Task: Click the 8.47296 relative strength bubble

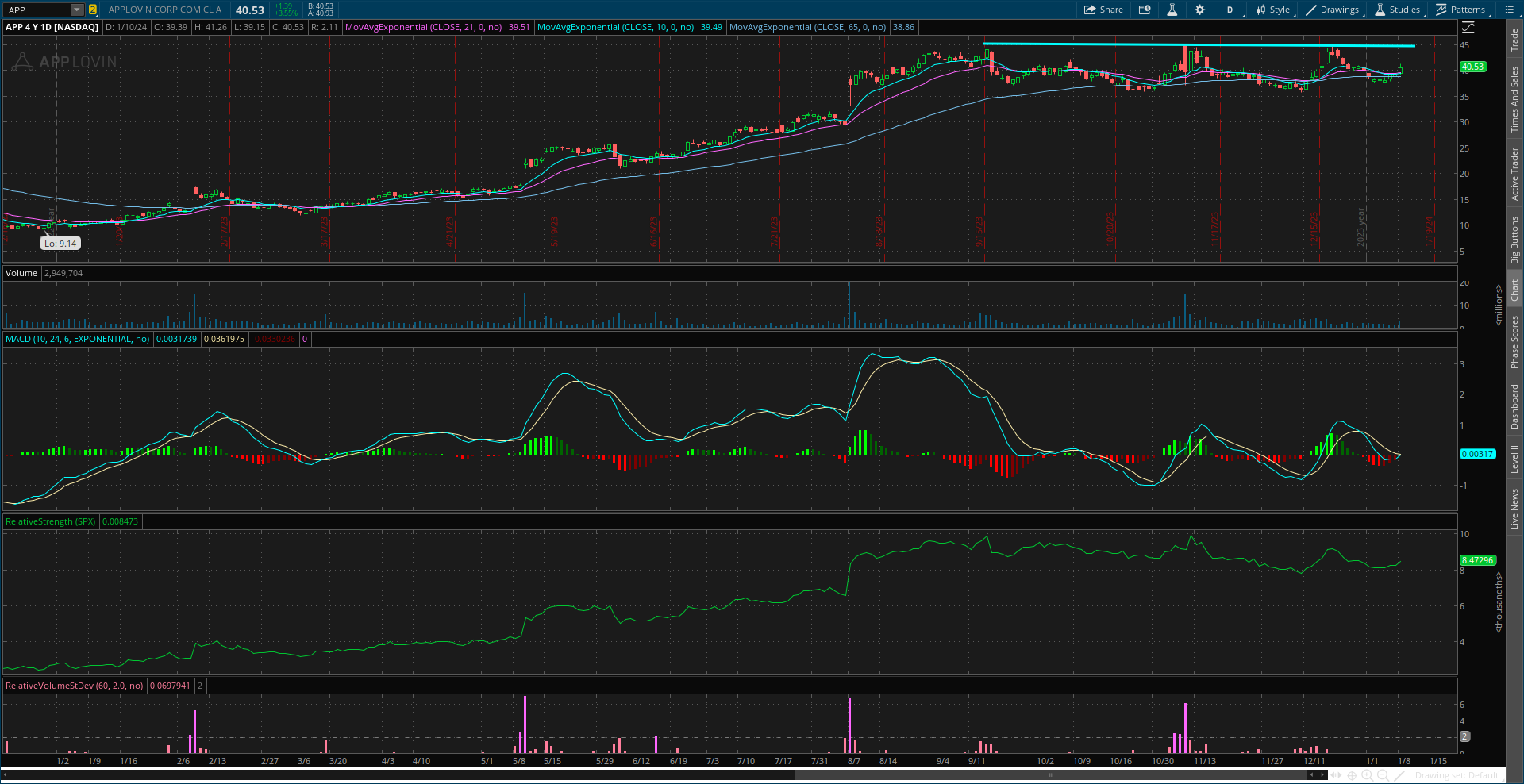Action: [x=1478, y=560]
